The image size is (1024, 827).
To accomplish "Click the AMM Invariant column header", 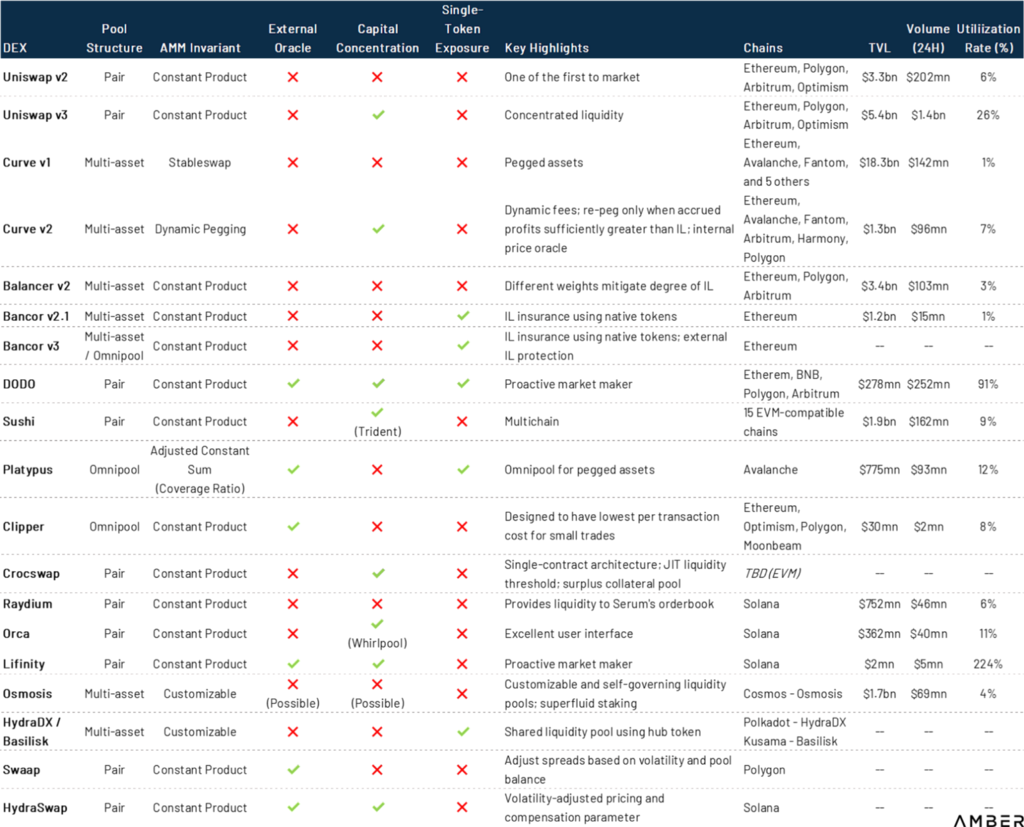I will 200,48.
